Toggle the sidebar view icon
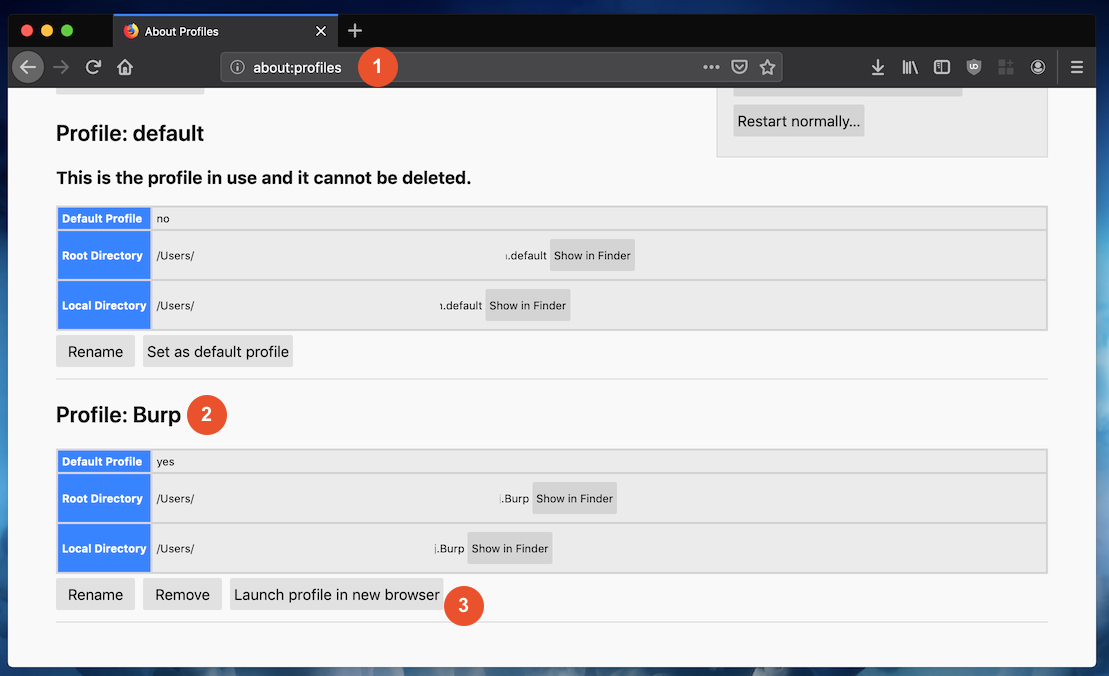 click(941, 67)
